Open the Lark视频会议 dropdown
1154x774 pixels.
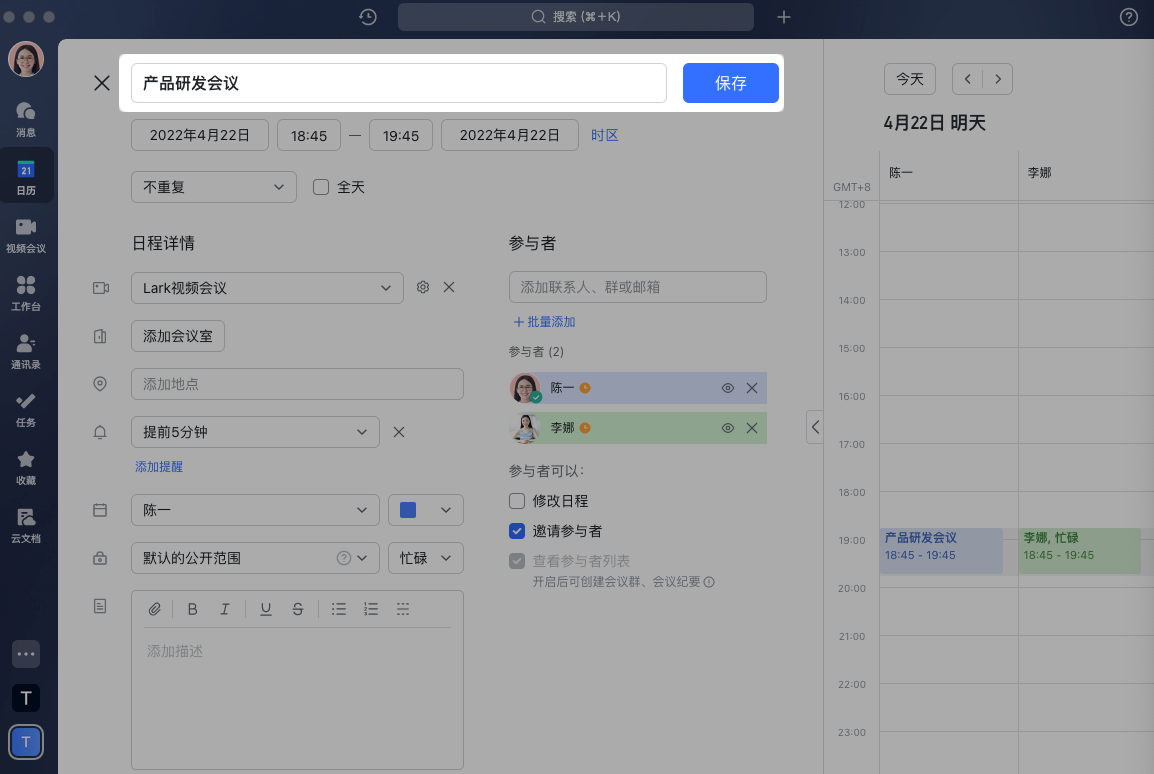coord(267,288)
